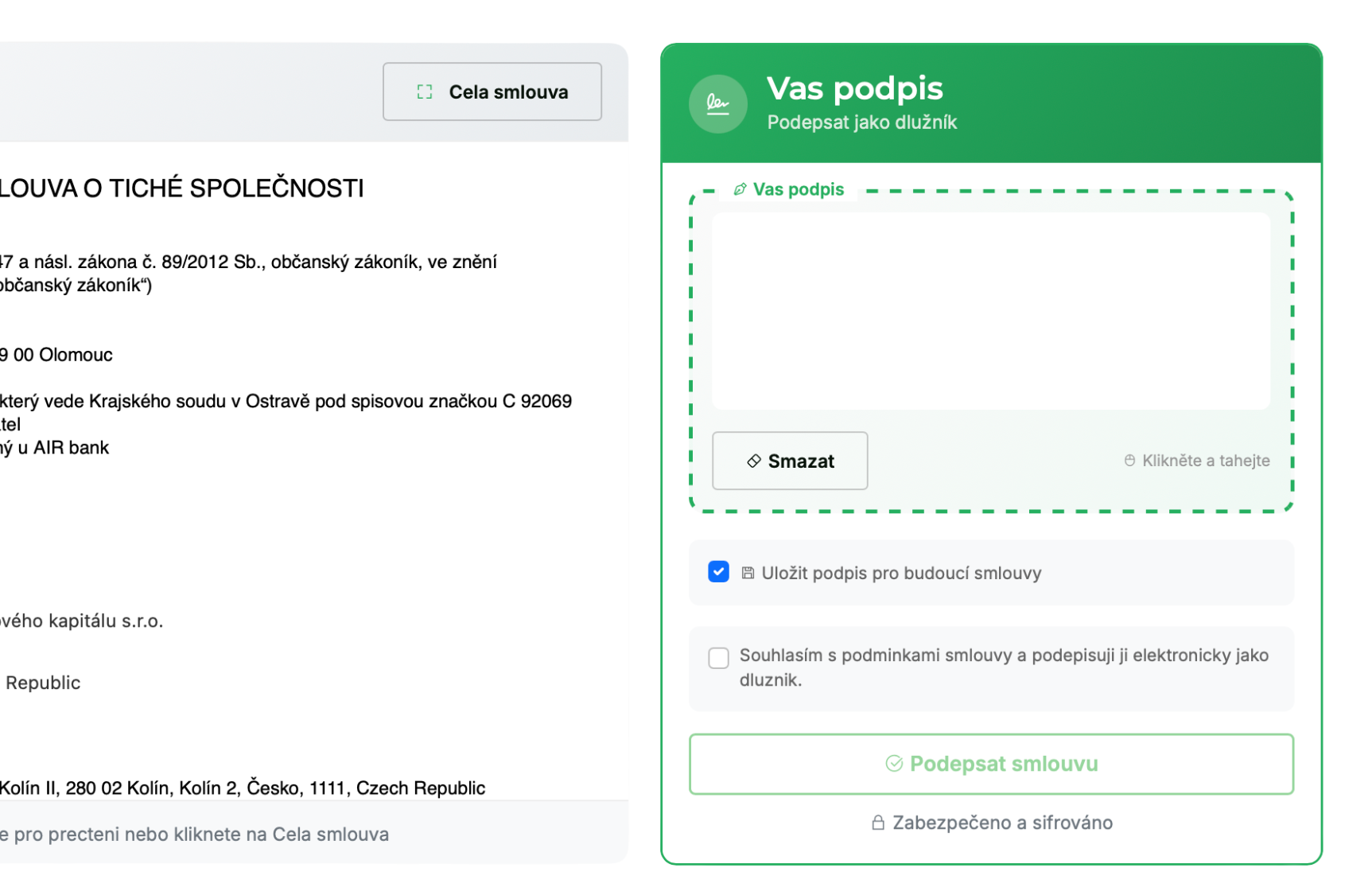Click the Zabezpečeno a sifrováno footer text
Screen dimensions: 1372x895
pos(1002,823)
